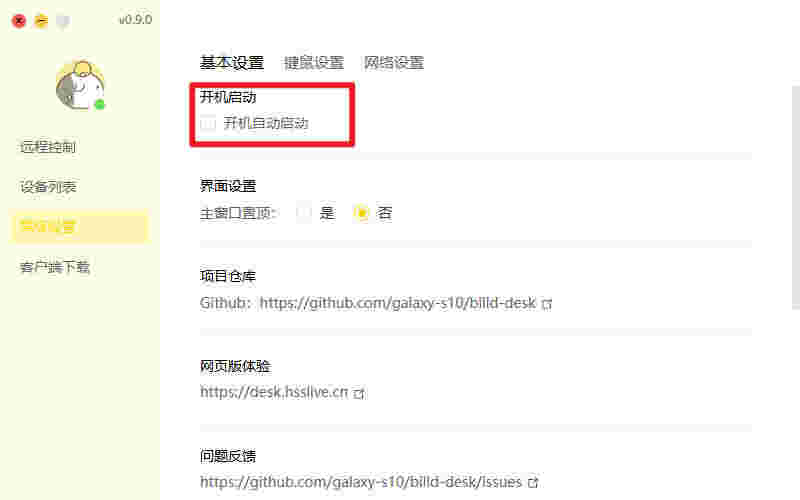Click the yellow minimize window button
800x500 pixels.
[41, 21]
